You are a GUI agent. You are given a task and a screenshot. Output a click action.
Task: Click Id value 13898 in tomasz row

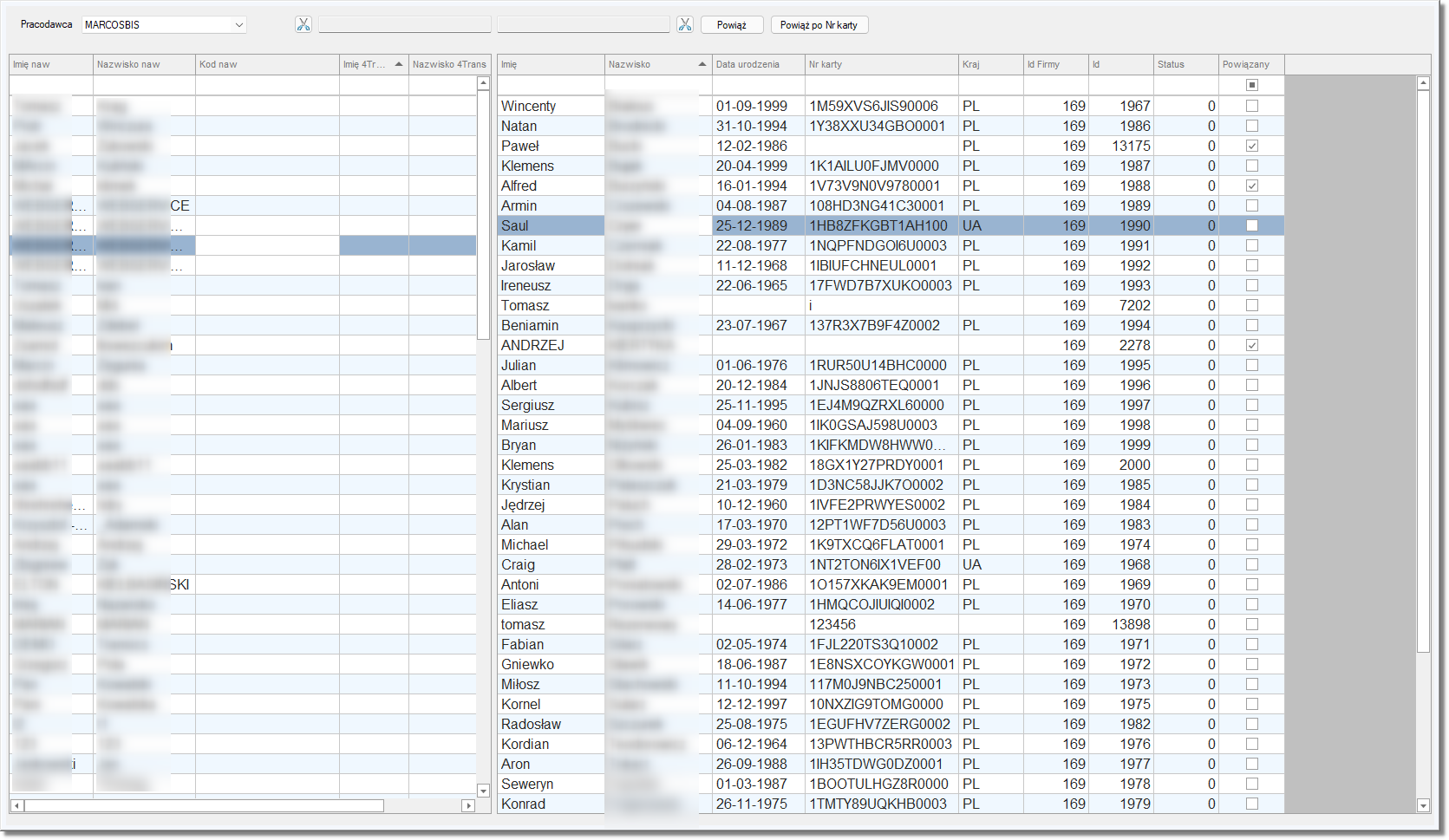[x=1131, y=624]
